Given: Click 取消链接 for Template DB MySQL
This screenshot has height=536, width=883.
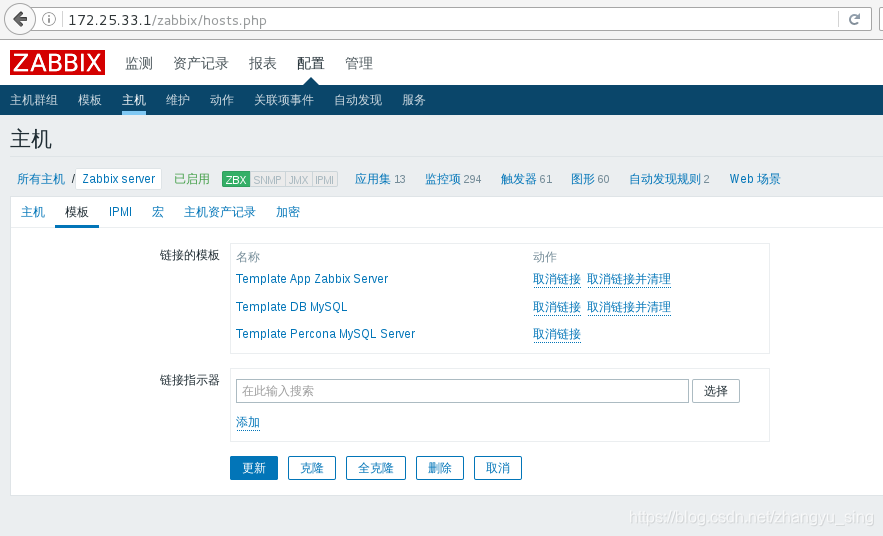Looking at the screenshot, I should [x=557, y=307].
